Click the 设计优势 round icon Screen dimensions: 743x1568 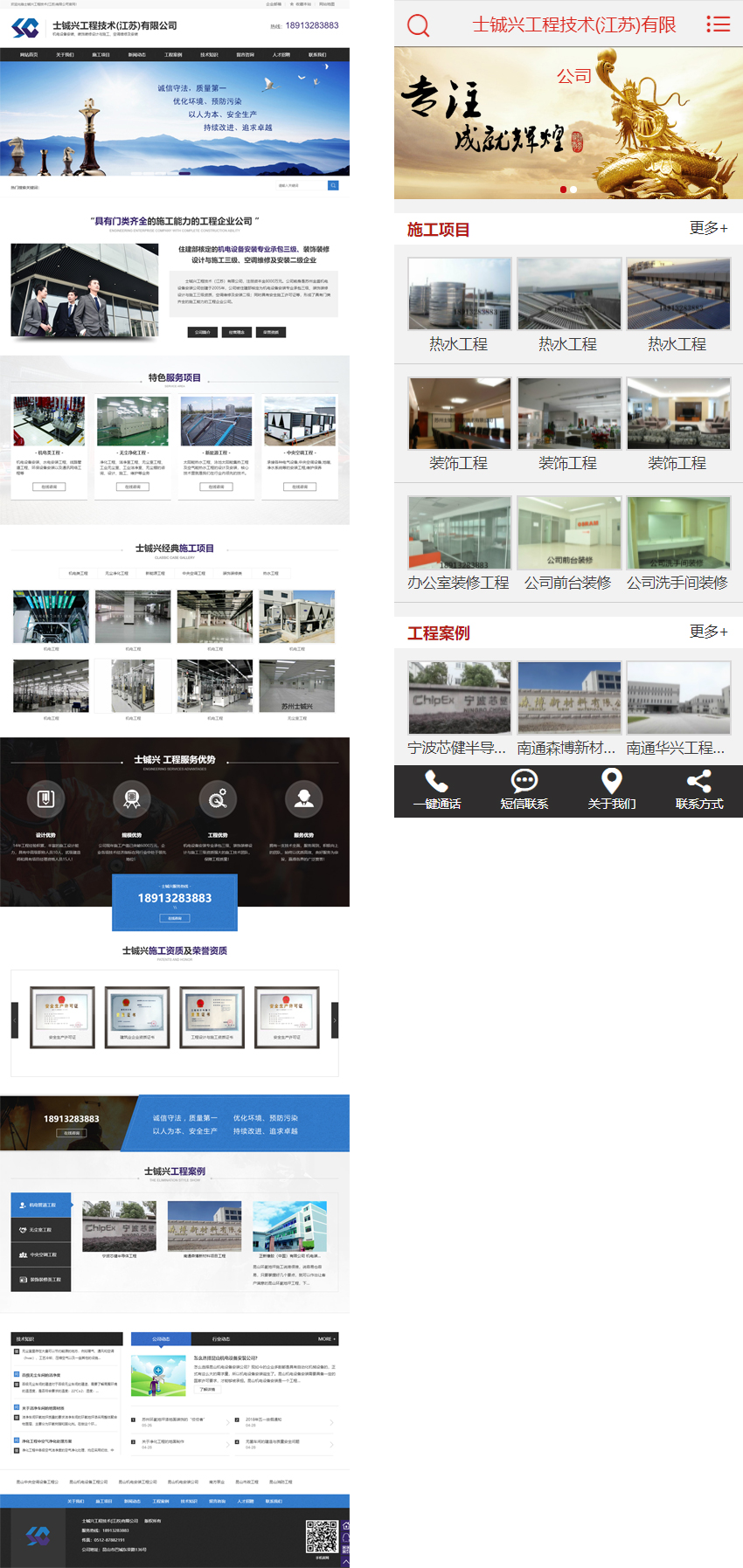45,798
